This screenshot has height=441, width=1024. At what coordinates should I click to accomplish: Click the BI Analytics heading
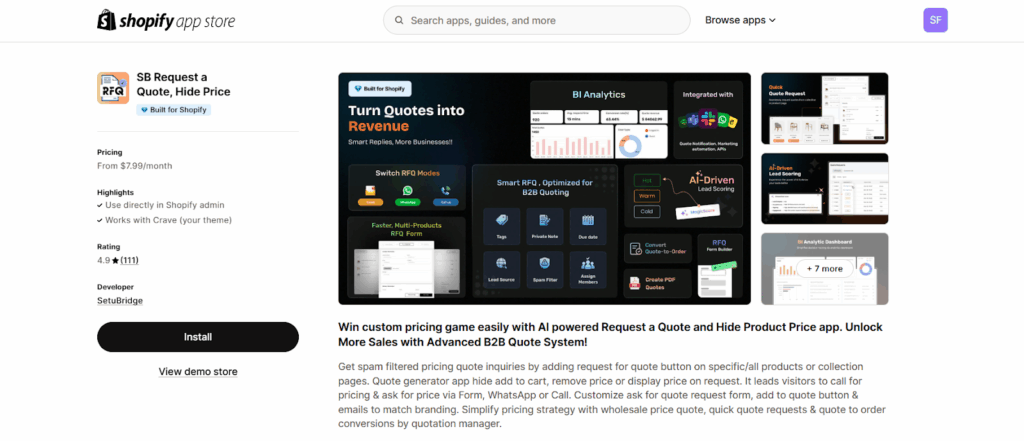(x=599, y=94)
